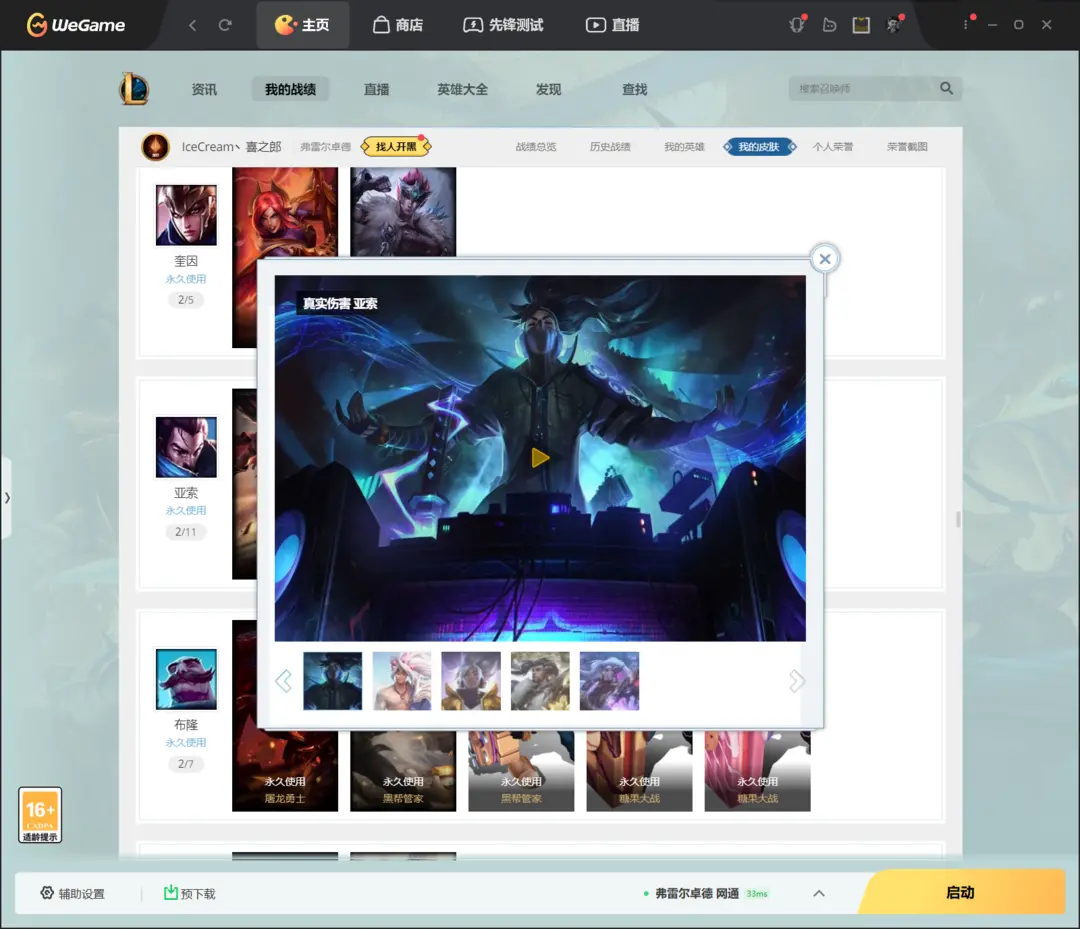Click the 16+ CADPA age rating badge
This screenshot has width=1080, height=929.
pyautogui.click(x=40, y=815)
